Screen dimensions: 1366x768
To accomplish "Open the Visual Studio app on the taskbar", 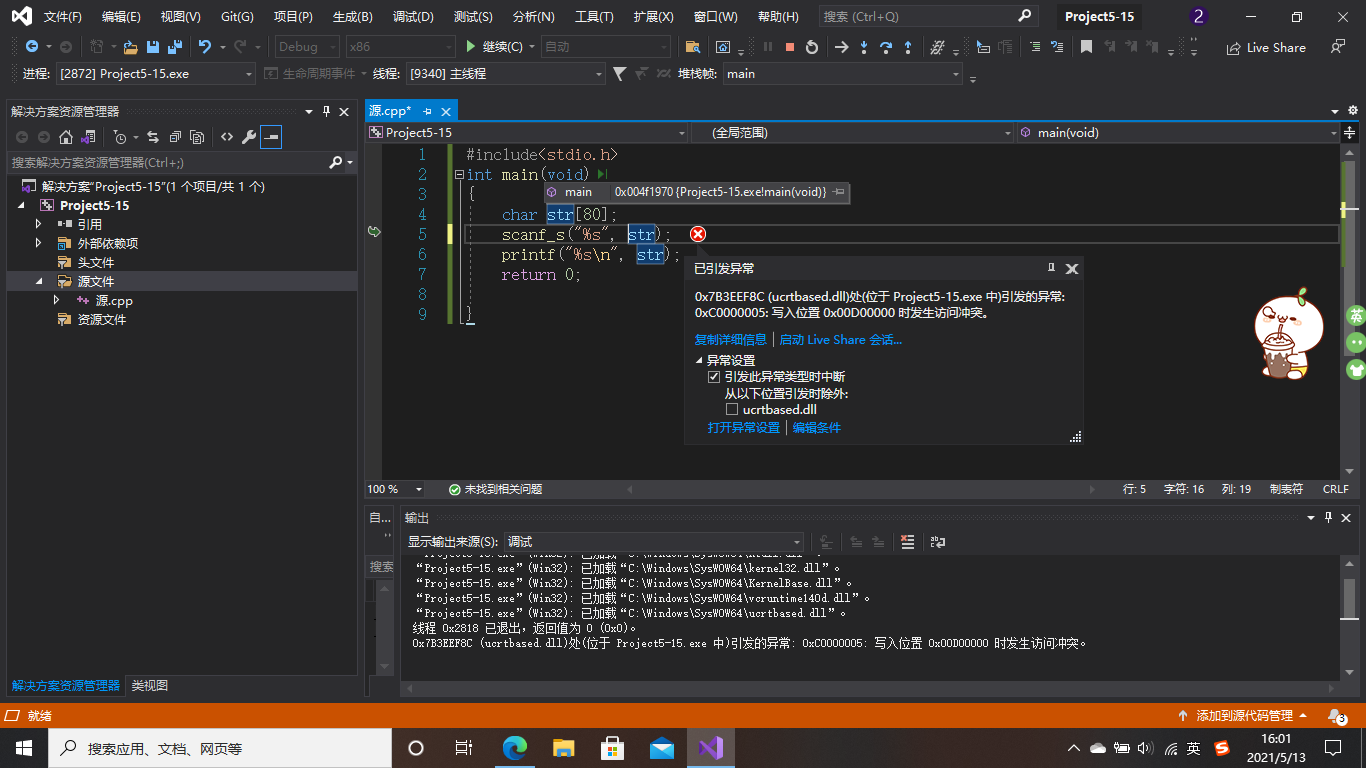I will tap(711, 748).
